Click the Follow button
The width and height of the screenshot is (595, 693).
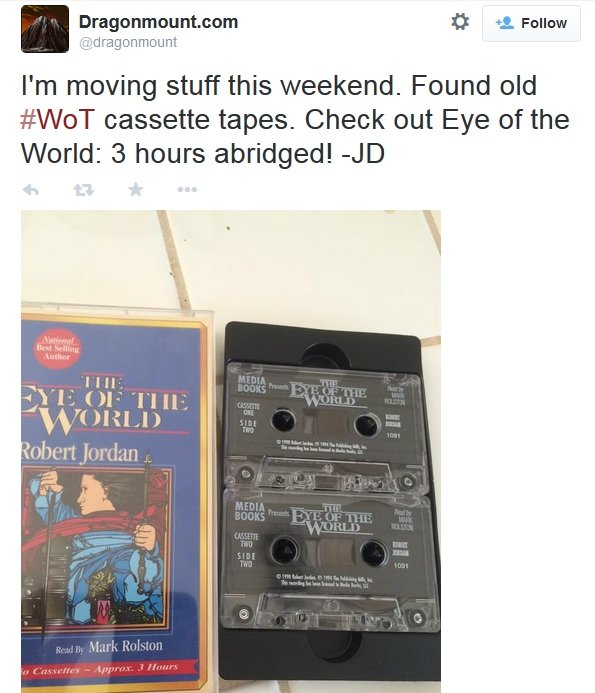[531, 23]
